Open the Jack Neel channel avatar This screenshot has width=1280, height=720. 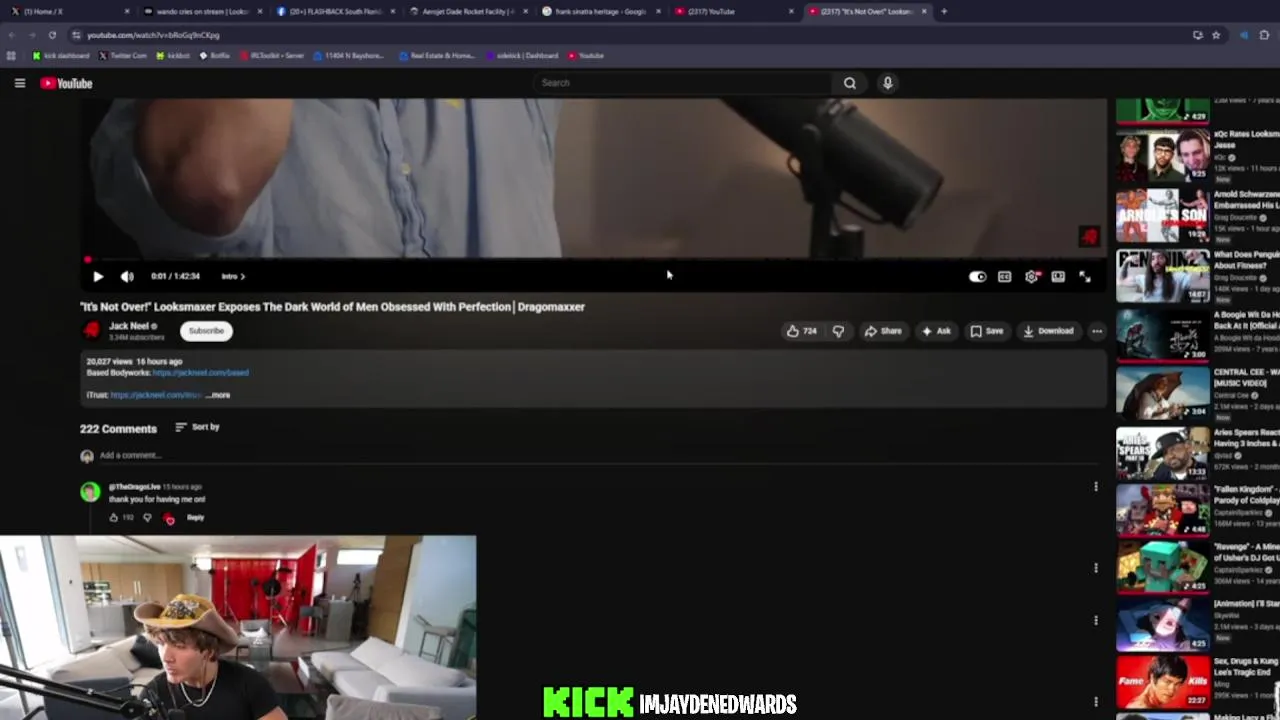click(x=92, y=330)
